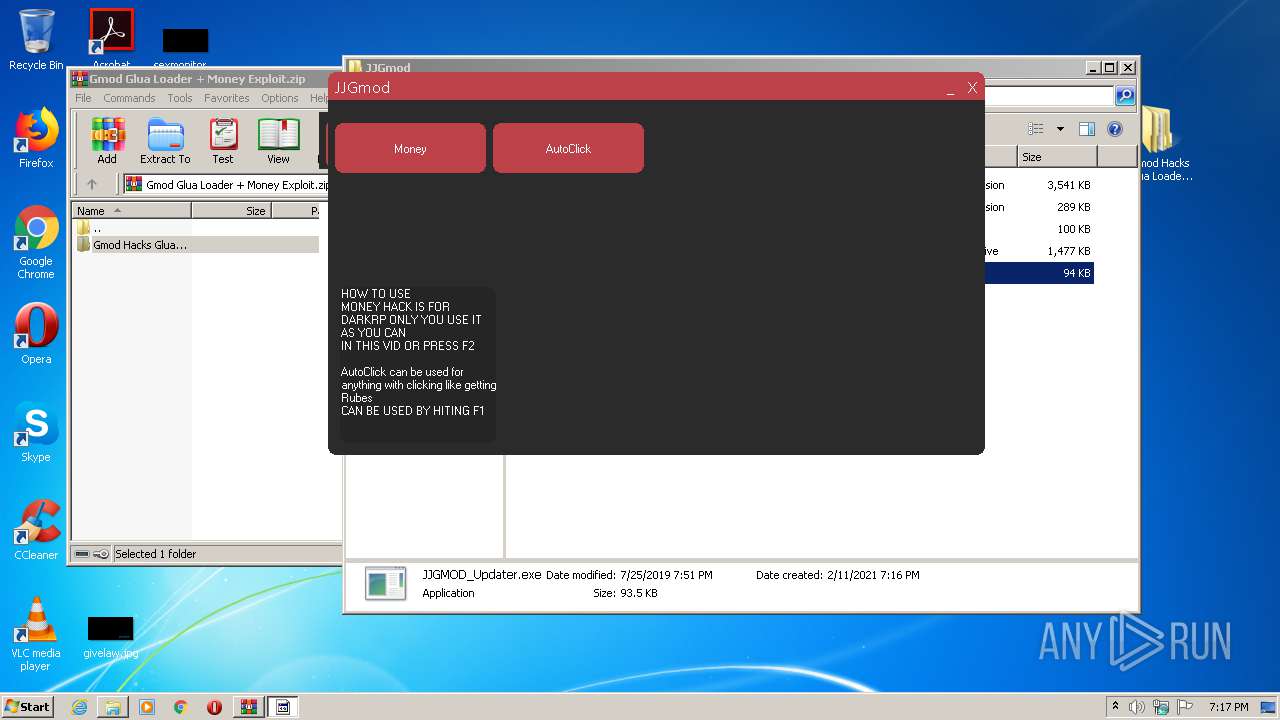Click the volume speaker tray icon

(1137, 707)
